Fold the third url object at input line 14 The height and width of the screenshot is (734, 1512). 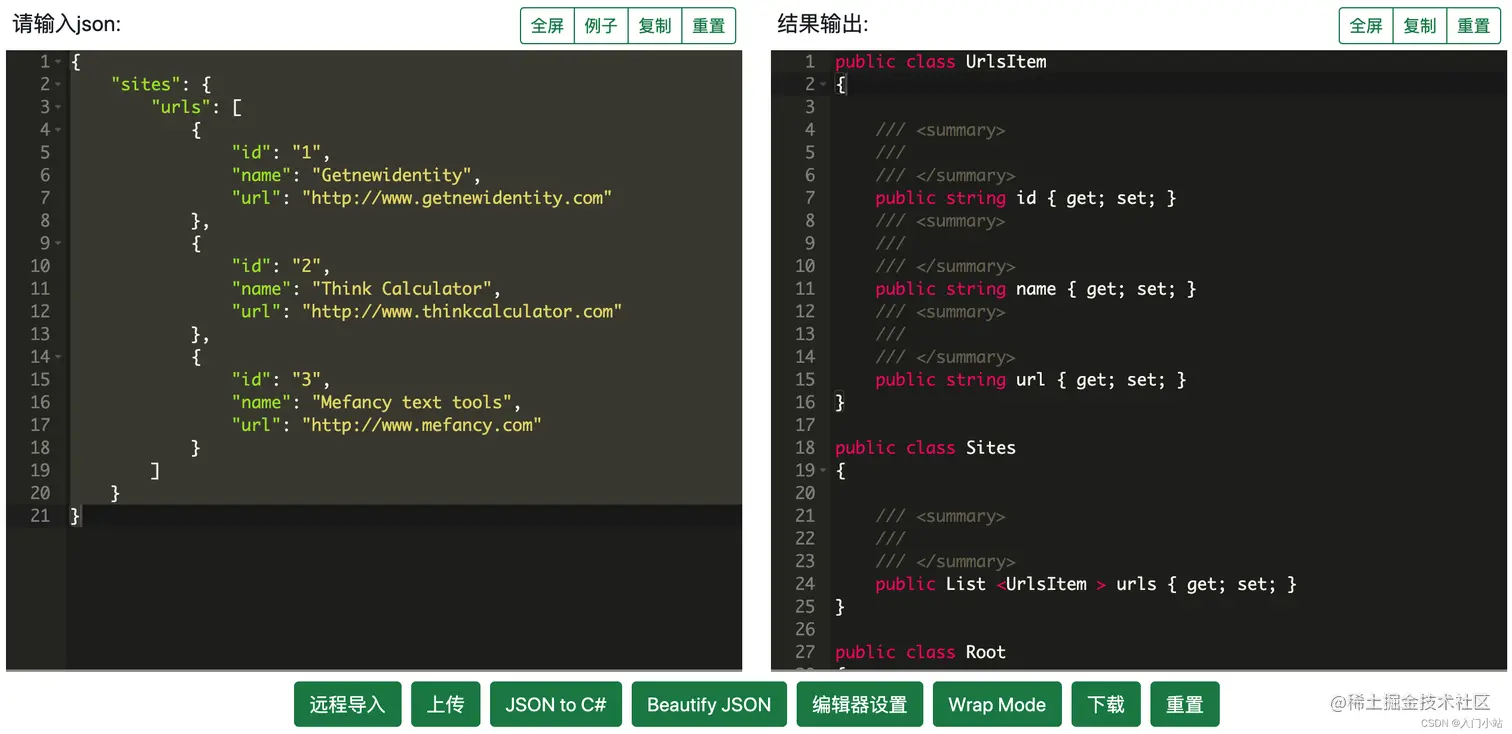pyautogui.click(x=59, y=357)
